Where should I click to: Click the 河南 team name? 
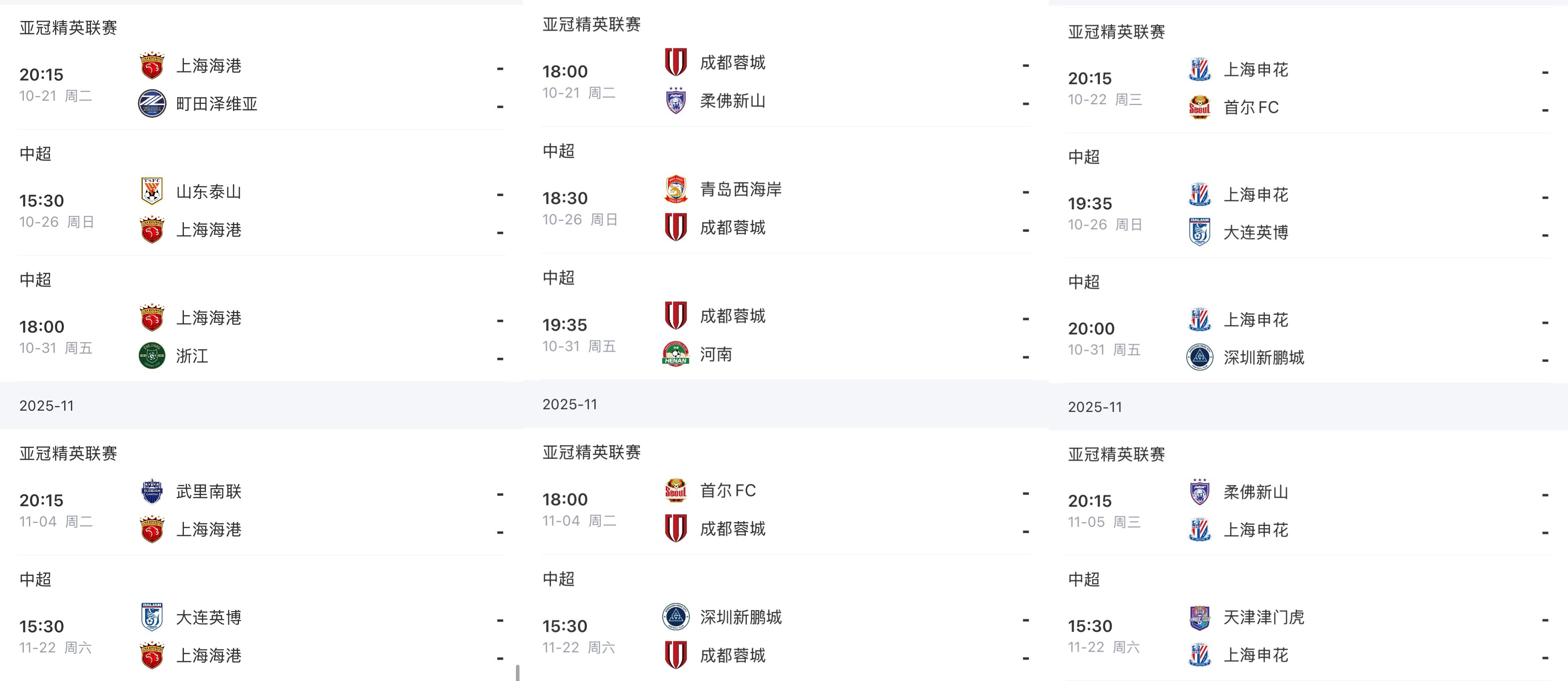click(x=716, y=354)
